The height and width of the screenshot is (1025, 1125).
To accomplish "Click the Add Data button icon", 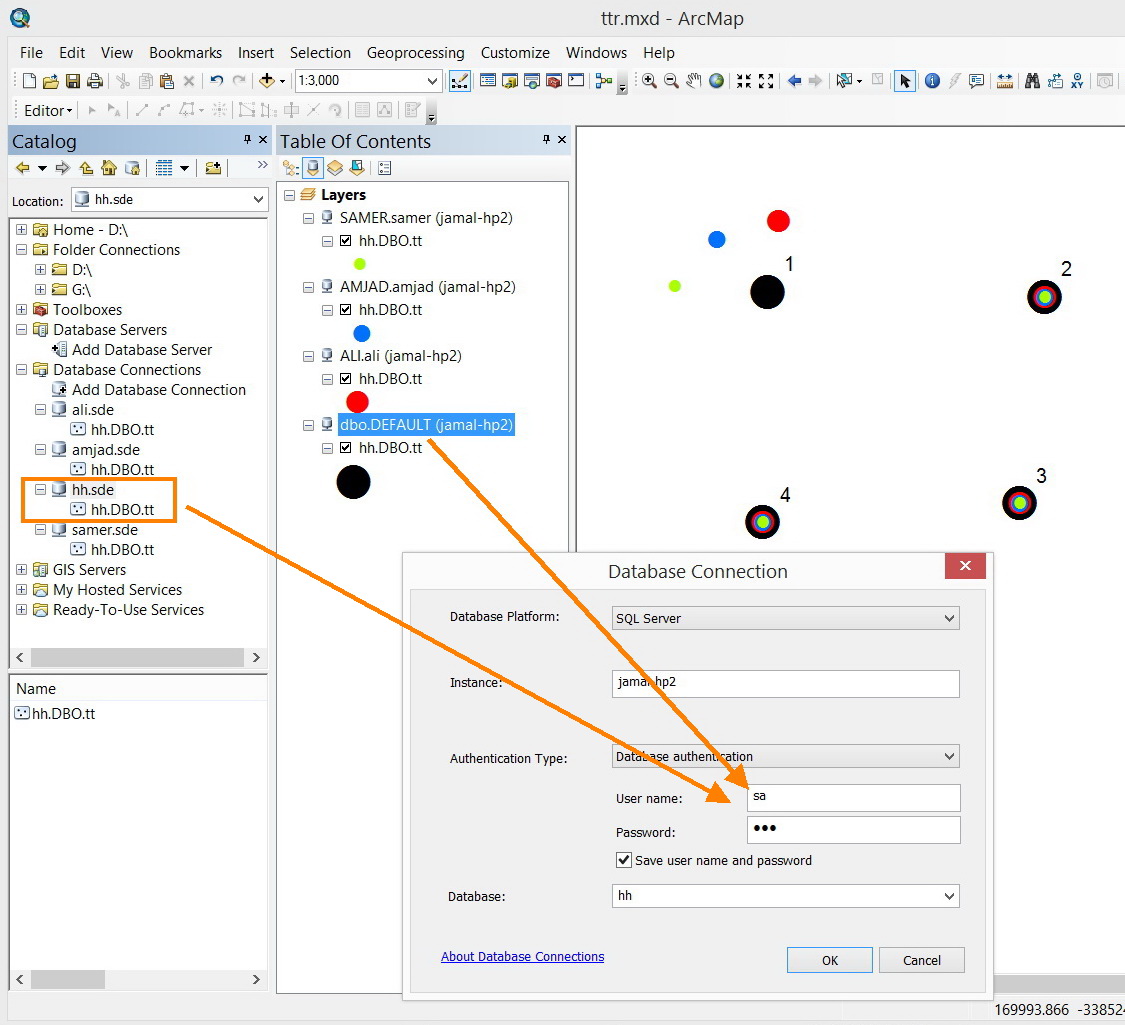I will coord(267,81).
